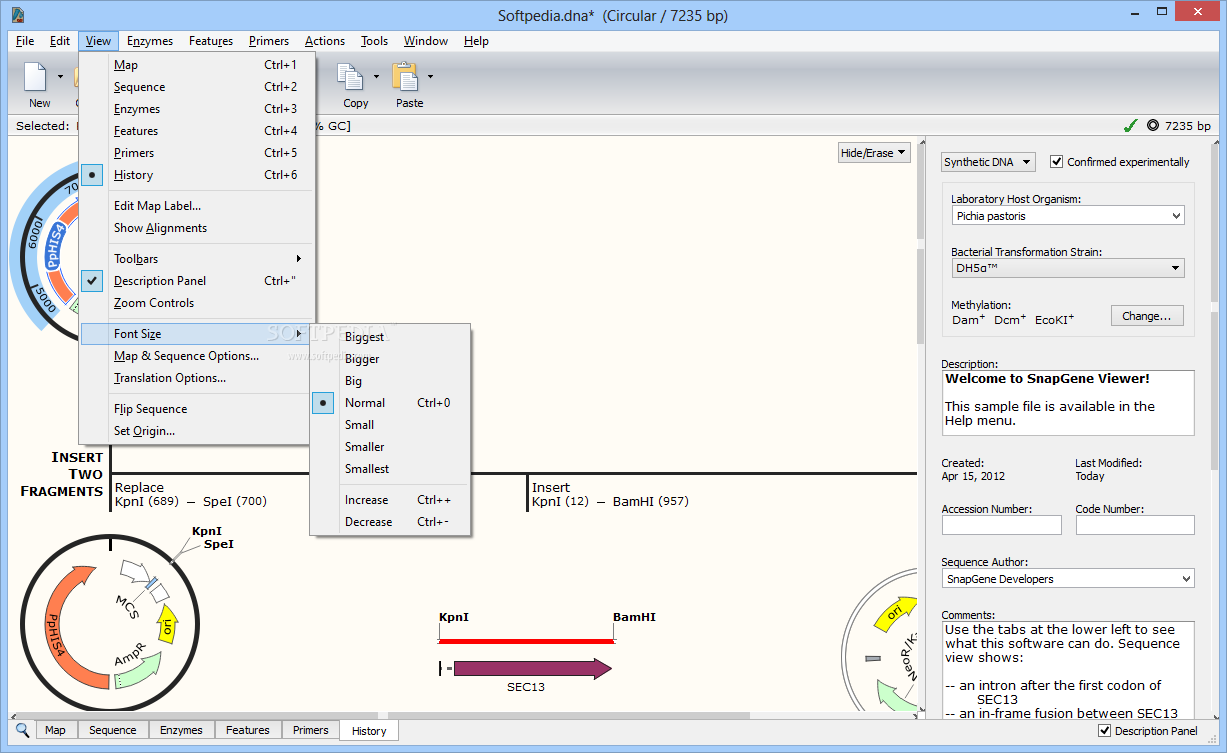Click the green checkmark status icon
Screen dimensions: 1227x753
click(1130, 126)
